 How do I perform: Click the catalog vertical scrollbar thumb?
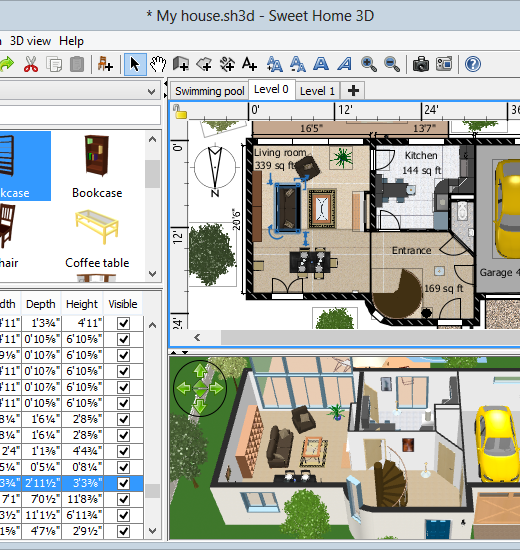153,174
